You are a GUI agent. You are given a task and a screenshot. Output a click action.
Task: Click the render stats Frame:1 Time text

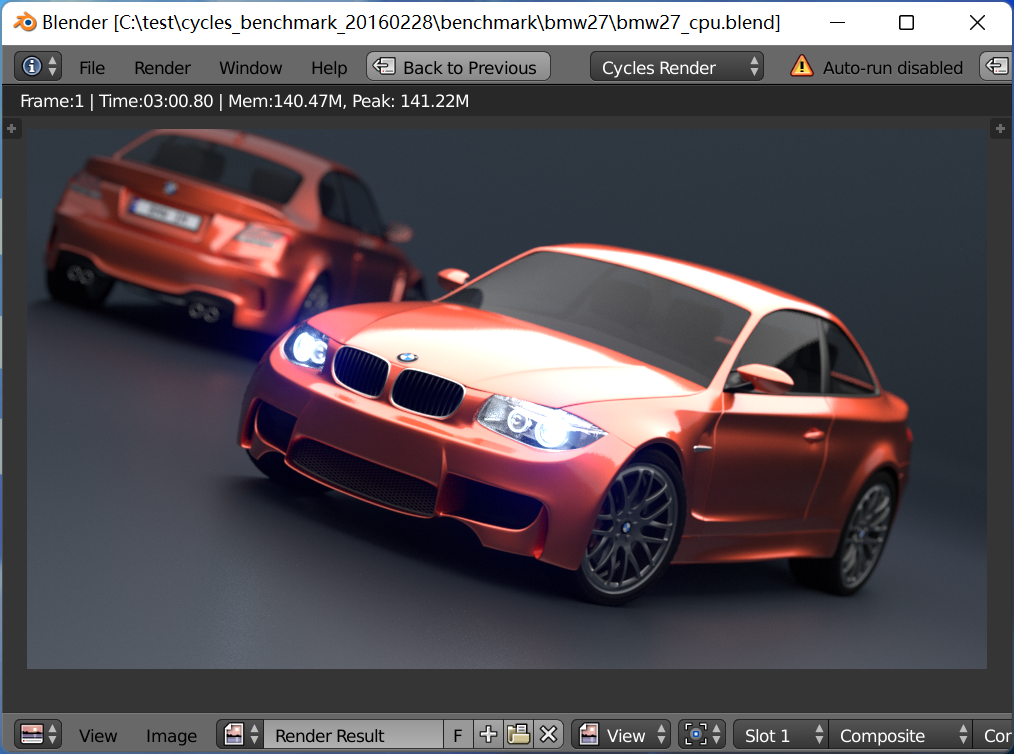point(244,101)
